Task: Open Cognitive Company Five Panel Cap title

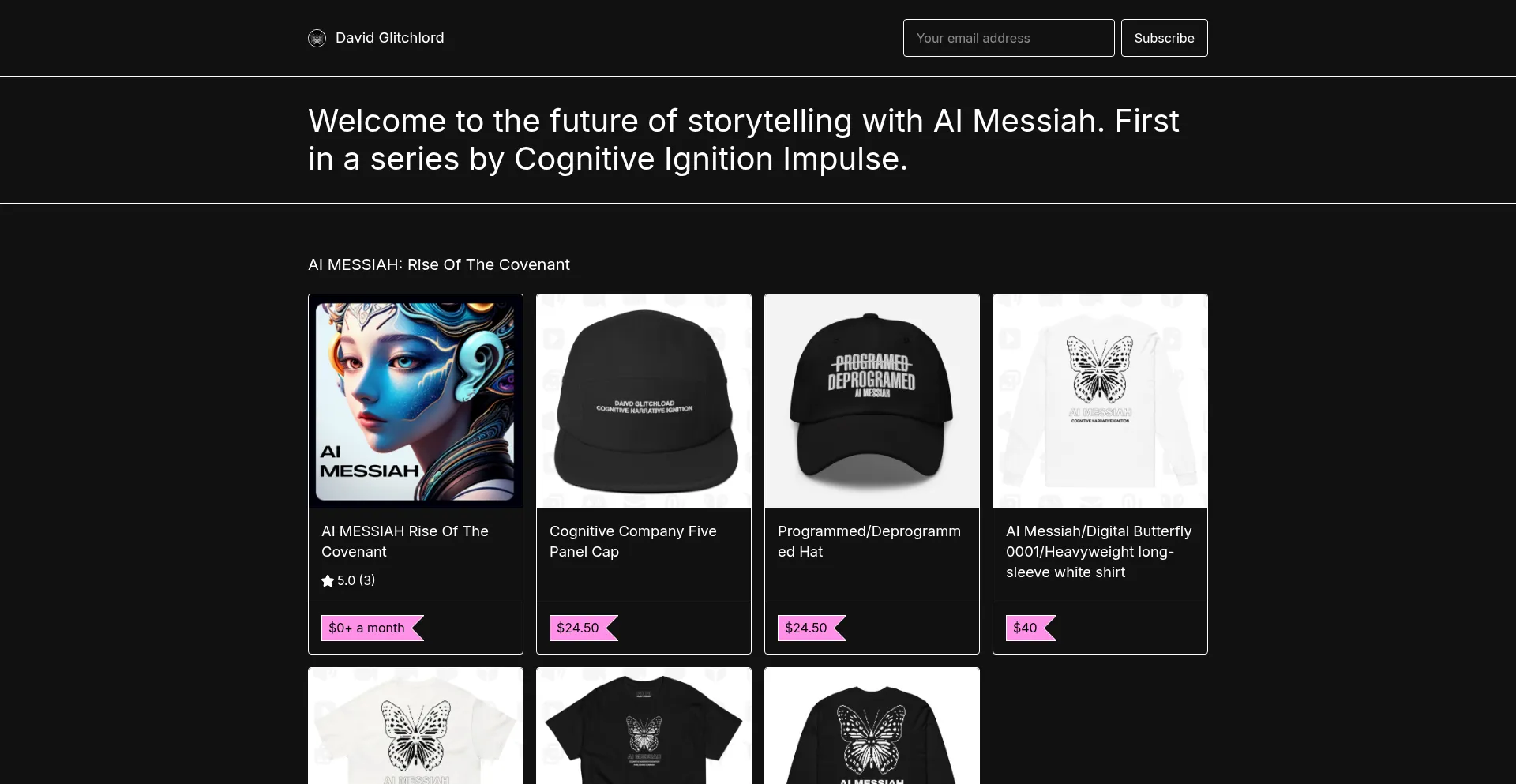Action: pos(633,542)
